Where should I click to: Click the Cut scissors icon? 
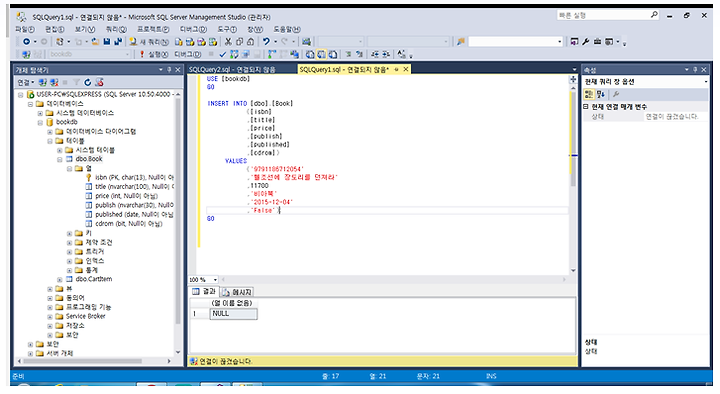228,42
